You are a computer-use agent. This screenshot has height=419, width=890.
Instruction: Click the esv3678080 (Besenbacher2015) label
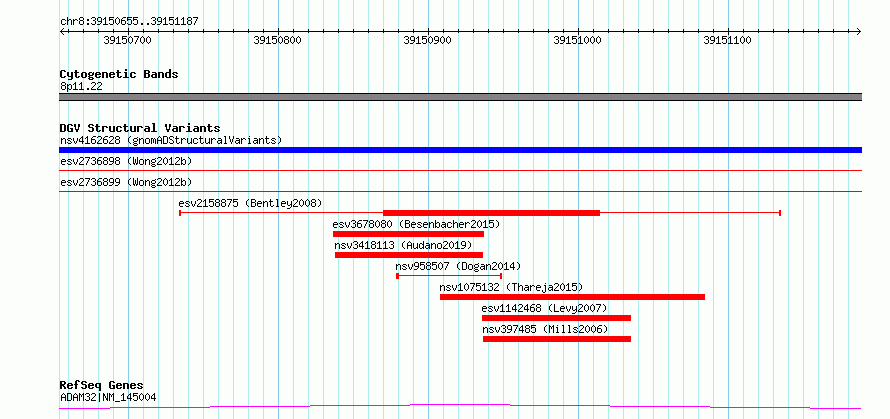(x=416, y=224)
